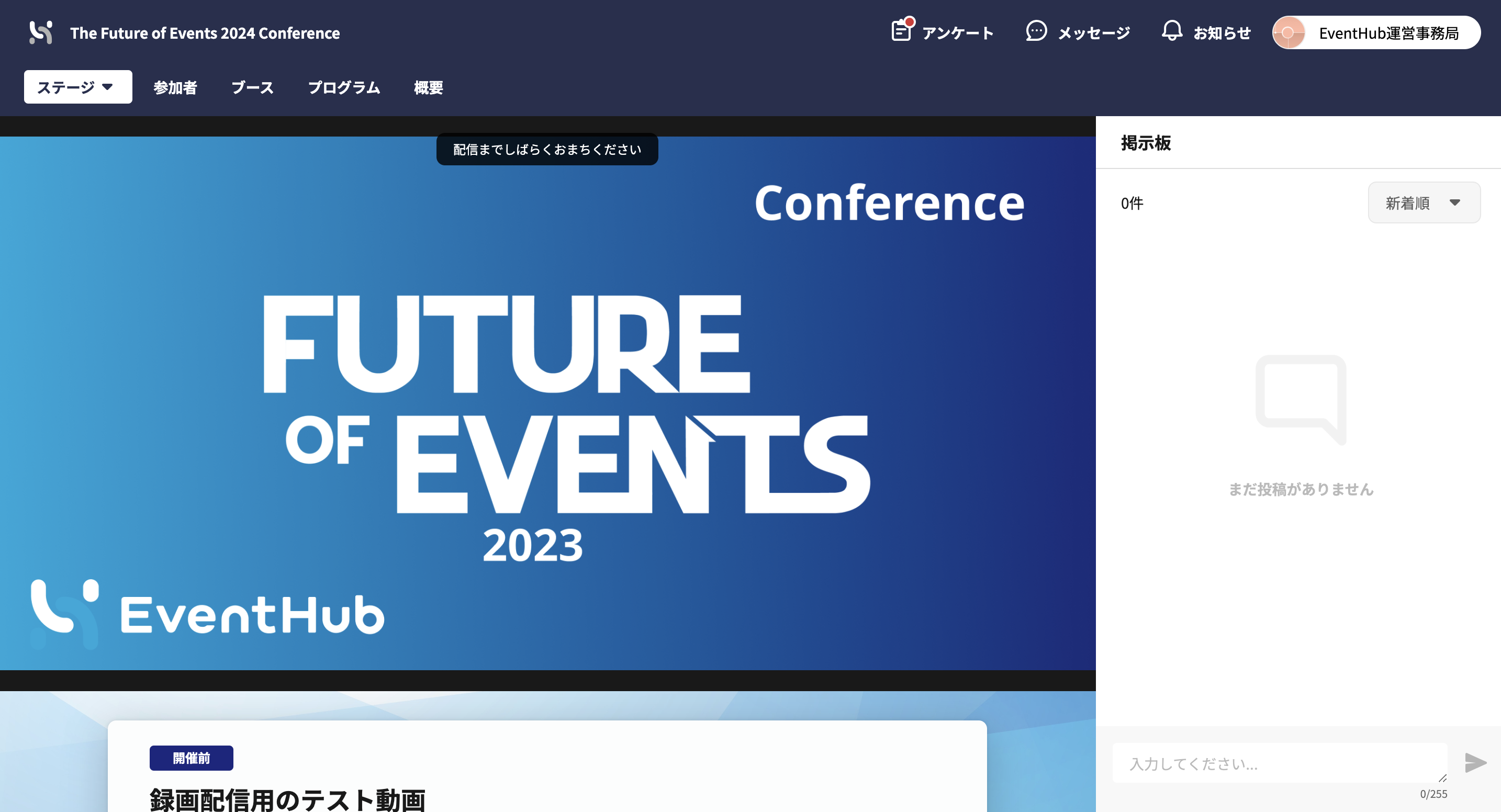Click the 0件 post count text
Viewport: 1501px width, 812px height.
coord(1132,202)
